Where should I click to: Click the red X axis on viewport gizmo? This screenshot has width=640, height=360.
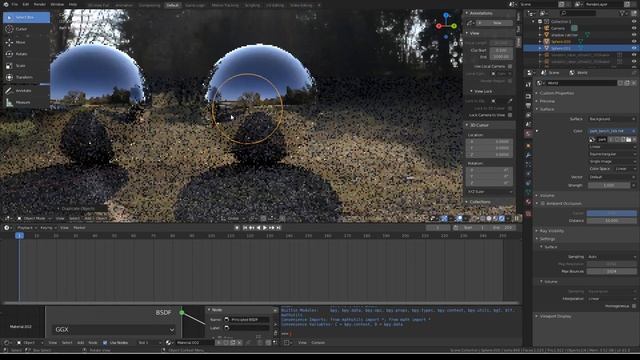[439, 26]
